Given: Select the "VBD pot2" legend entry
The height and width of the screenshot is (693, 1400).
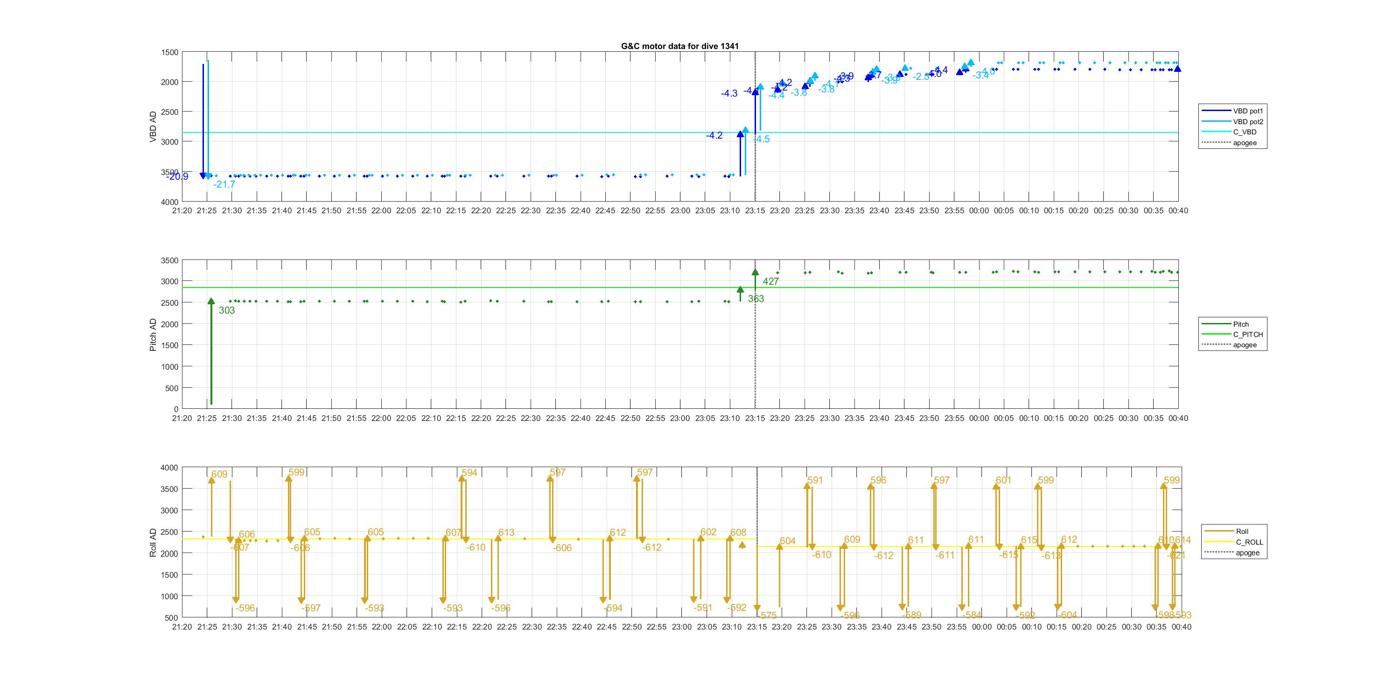Looking at the screenshot, I should click(x=1250, y=121).
